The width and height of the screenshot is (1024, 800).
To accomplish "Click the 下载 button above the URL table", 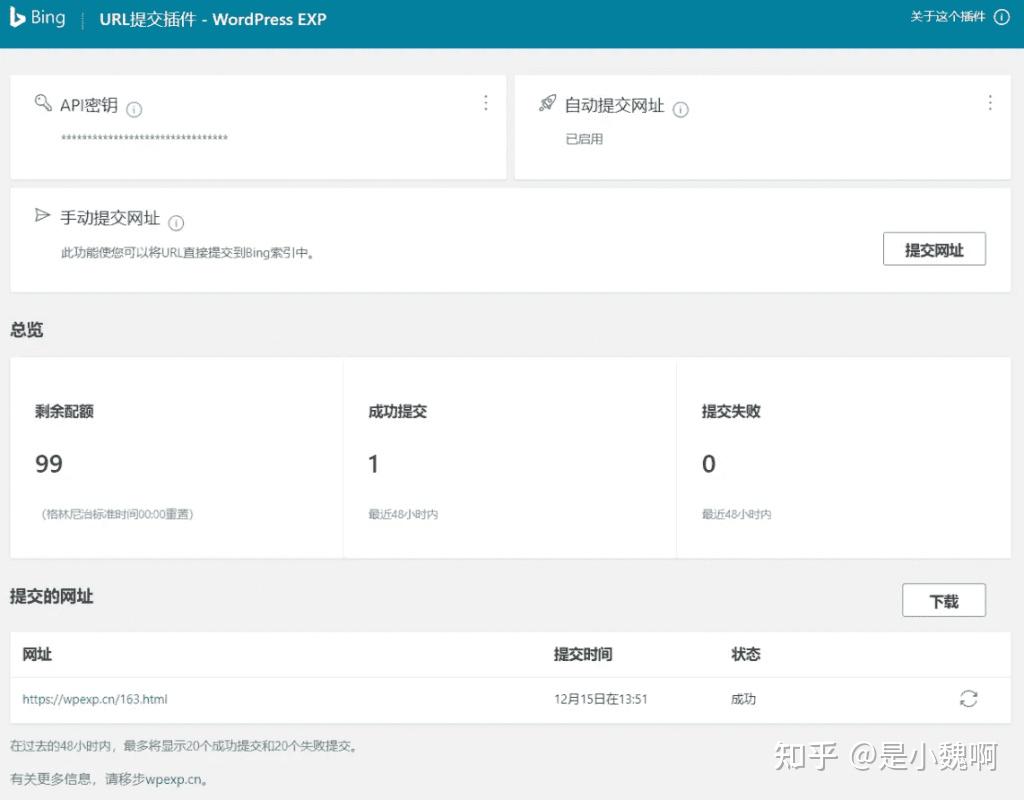I will pos(943,600).
